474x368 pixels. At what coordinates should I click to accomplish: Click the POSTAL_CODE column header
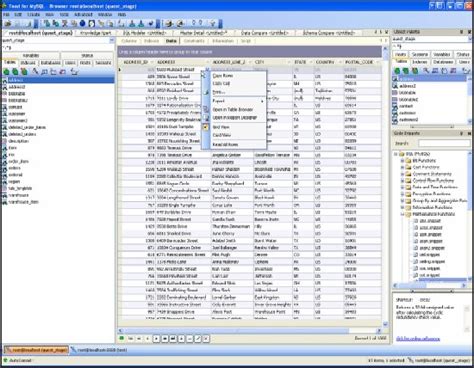point(362,62)
